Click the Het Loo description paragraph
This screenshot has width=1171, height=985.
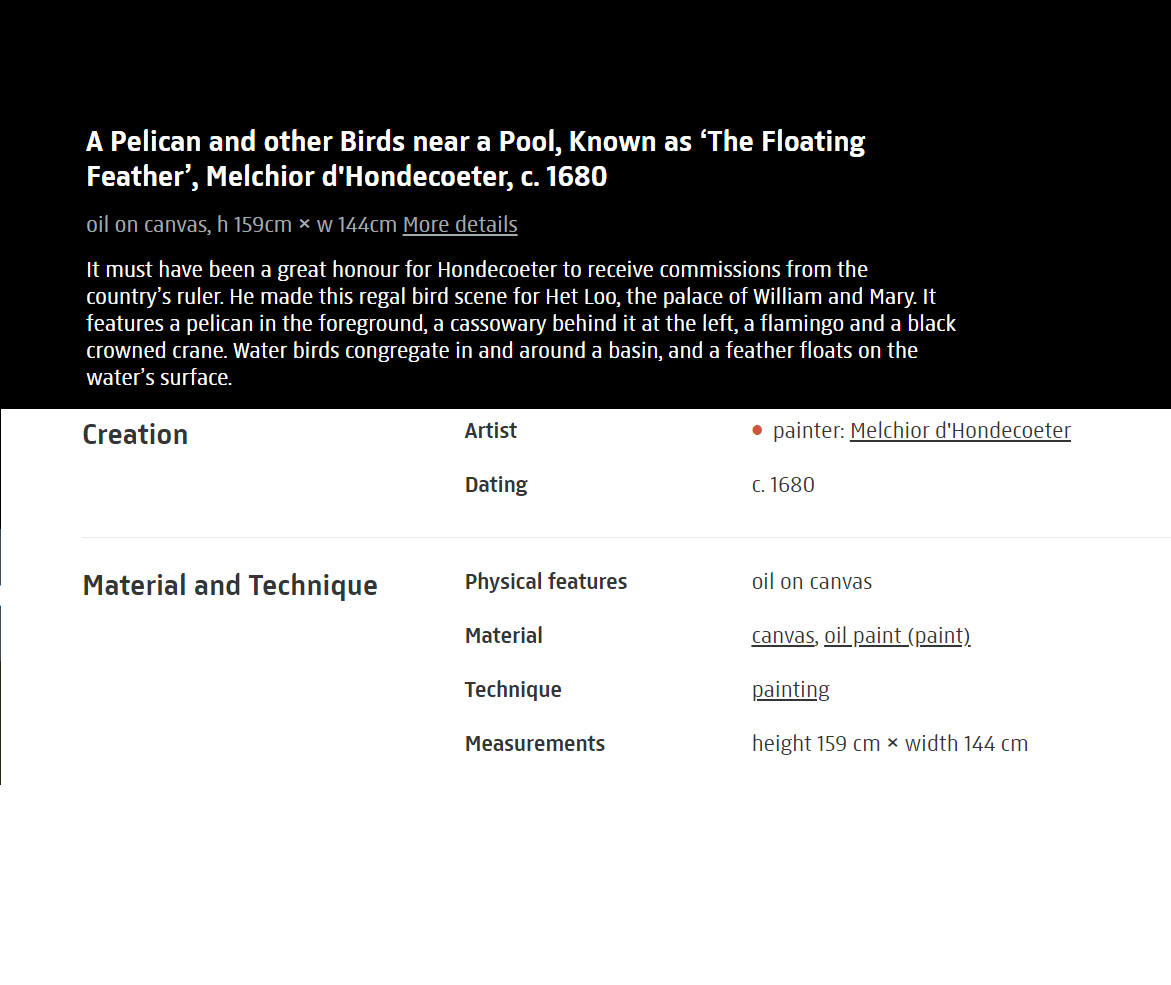click(521, 323)
